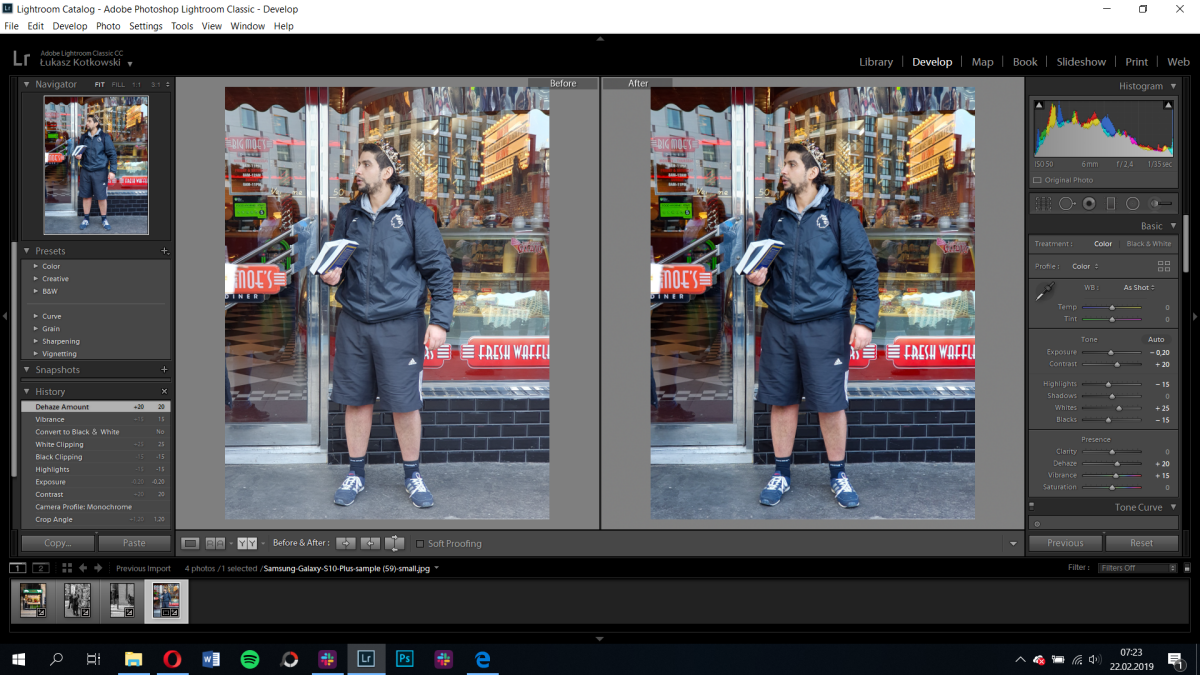Screen dimensions: 1200x675
Task: Go back with filmstrip left arrow
Action: tap(83, 568)
